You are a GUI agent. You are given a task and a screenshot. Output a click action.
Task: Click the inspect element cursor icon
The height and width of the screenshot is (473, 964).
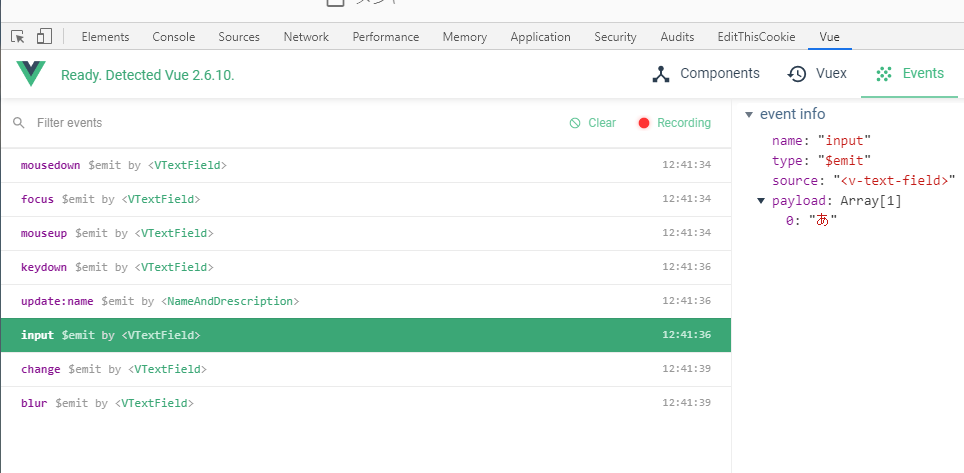(x=18, y=37)
